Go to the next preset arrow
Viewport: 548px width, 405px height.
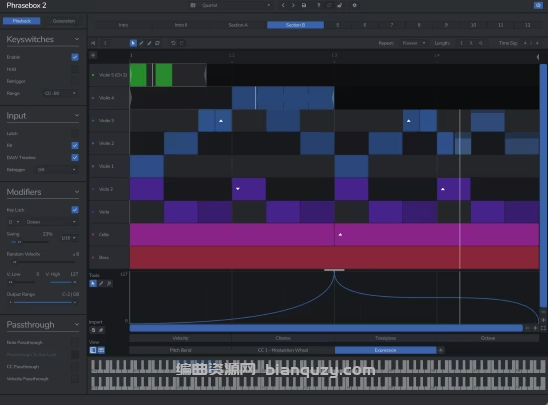(x=293, y=5)
